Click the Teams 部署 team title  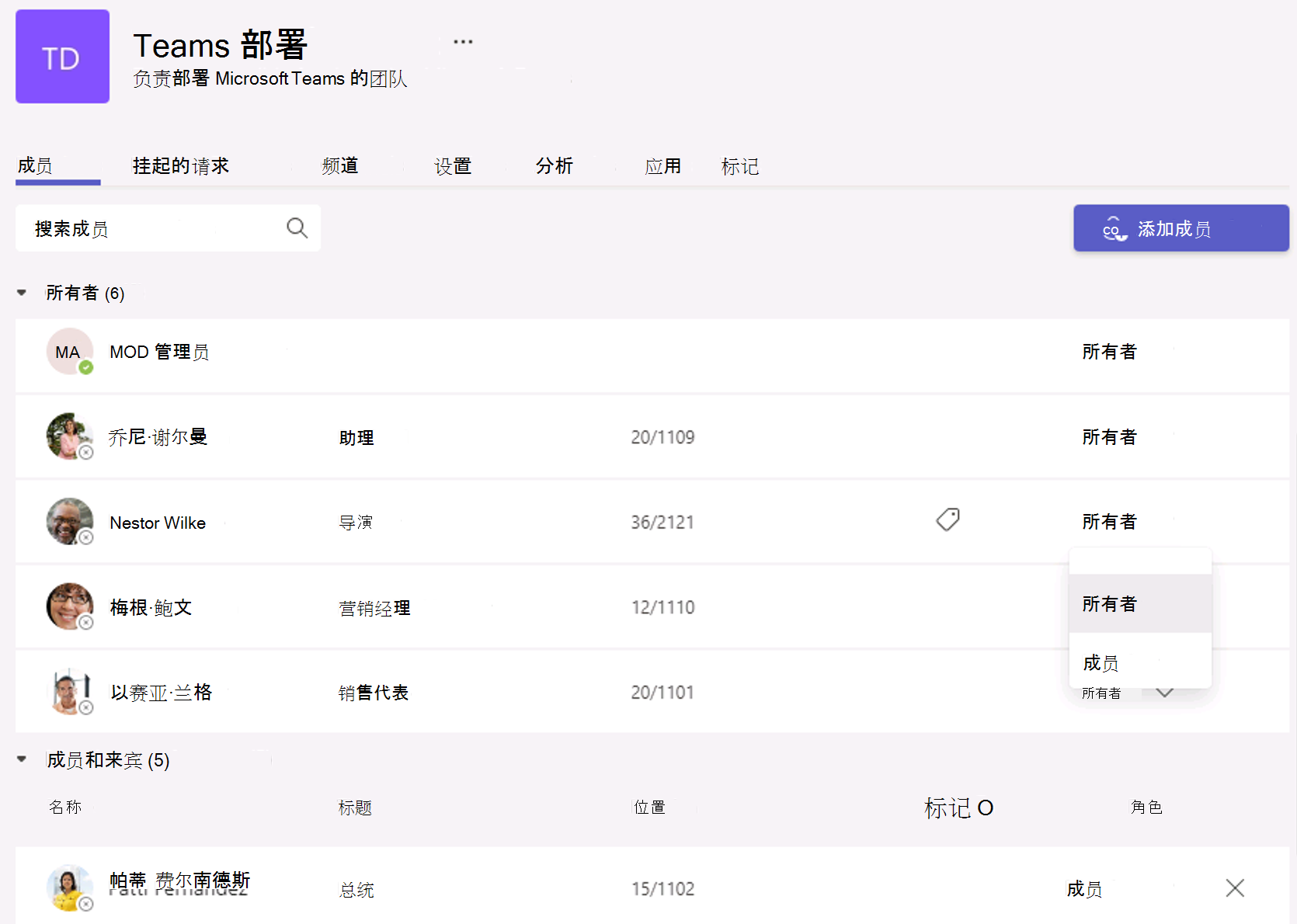tap(221, 45)
